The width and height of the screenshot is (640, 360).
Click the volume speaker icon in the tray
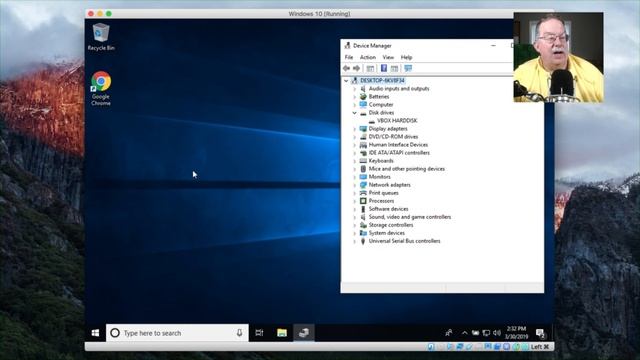(x=497, y=333)
